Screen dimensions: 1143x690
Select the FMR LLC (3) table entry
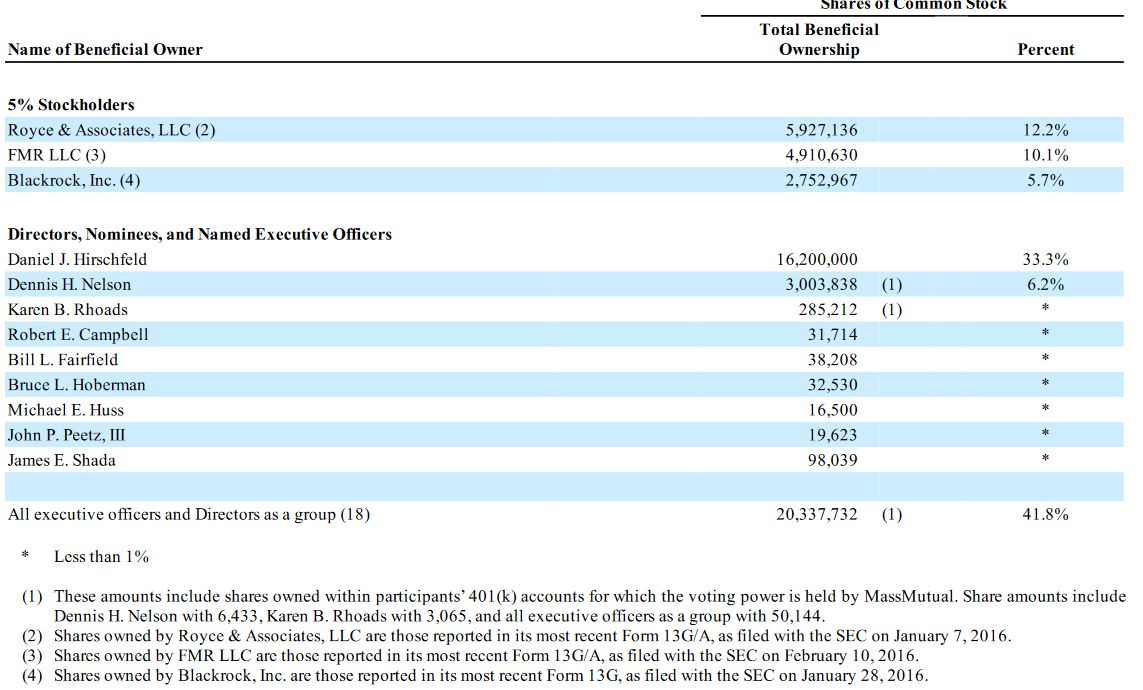pos(57,155)
